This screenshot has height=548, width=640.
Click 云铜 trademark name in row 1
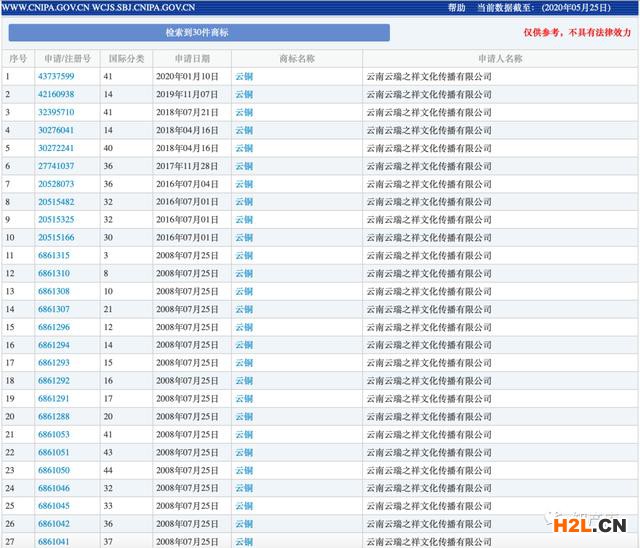(243, 77)
